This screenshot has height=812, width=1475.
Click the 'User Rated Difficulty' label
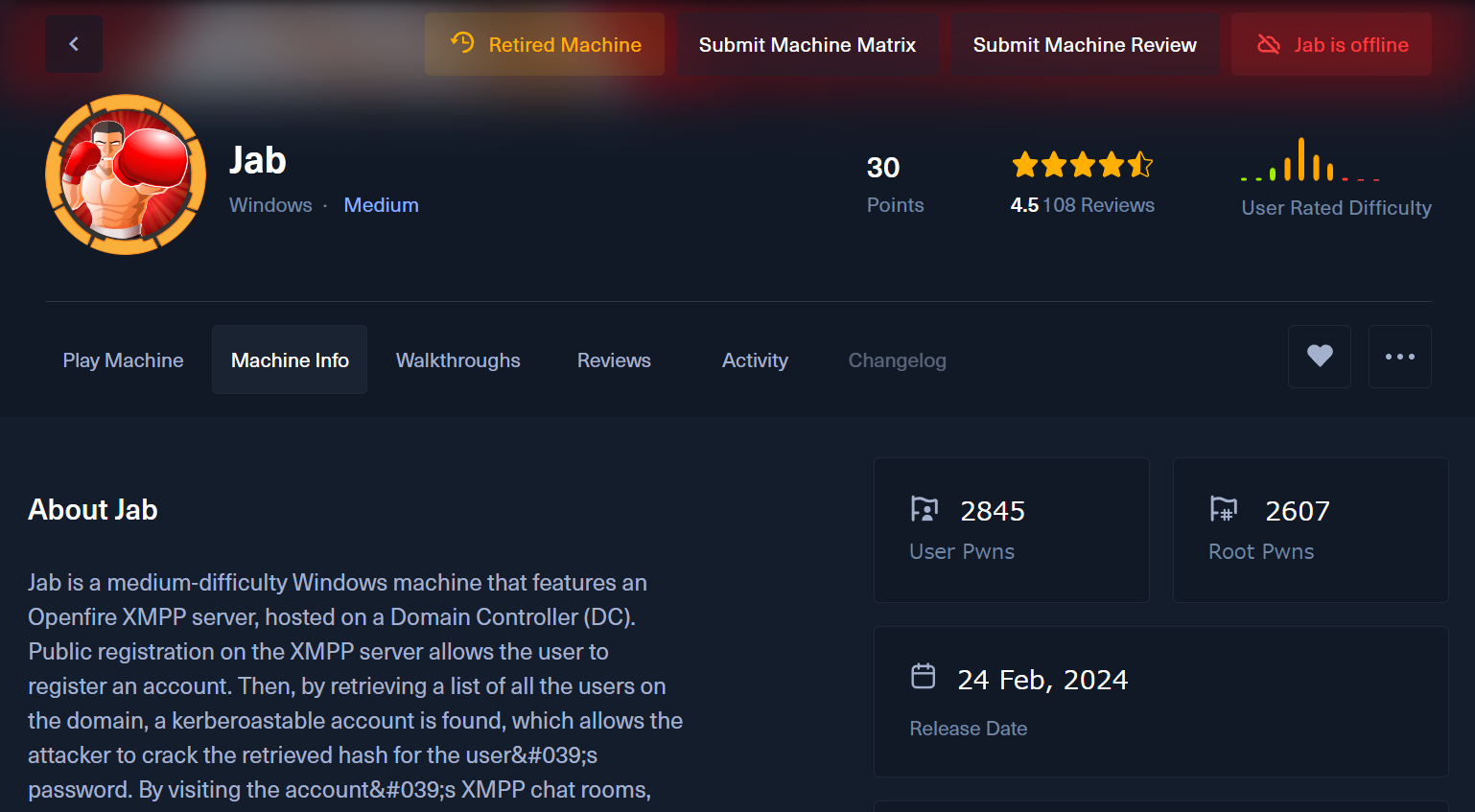(1337, 208)
